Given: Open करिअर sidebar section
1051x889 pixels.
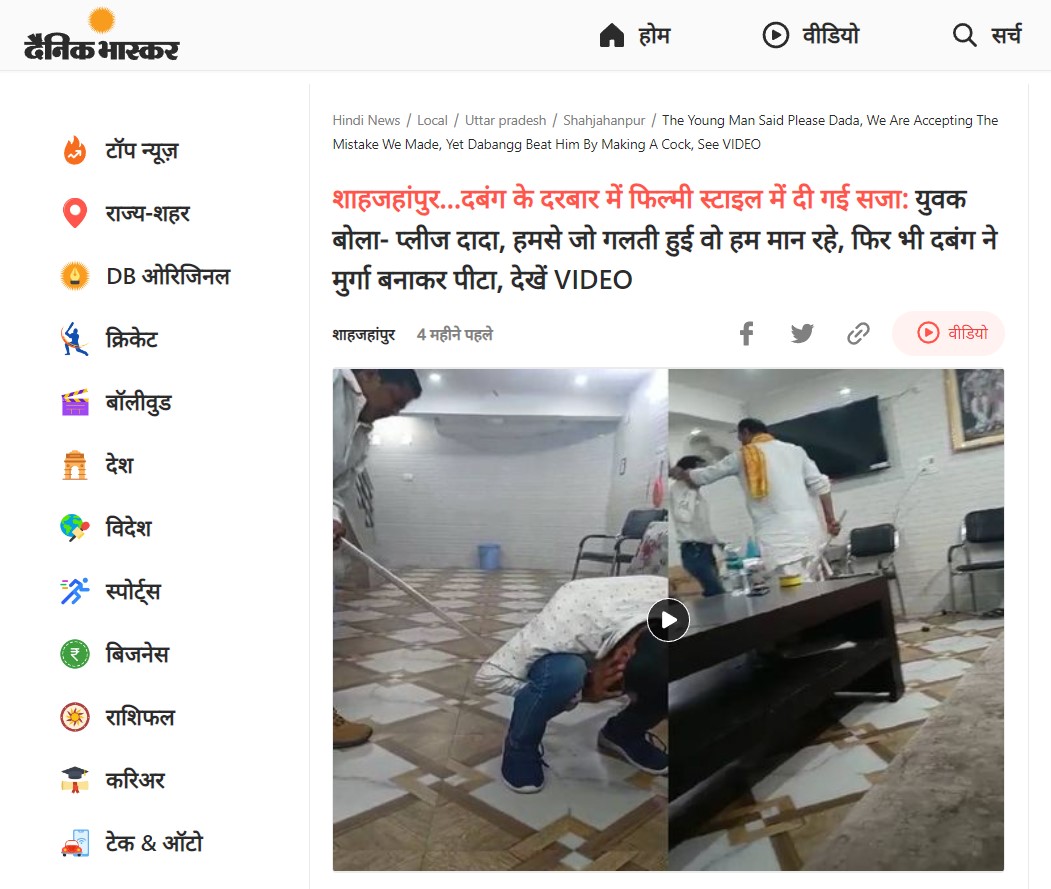Looking at the screenshot, I should pos(135,780).
